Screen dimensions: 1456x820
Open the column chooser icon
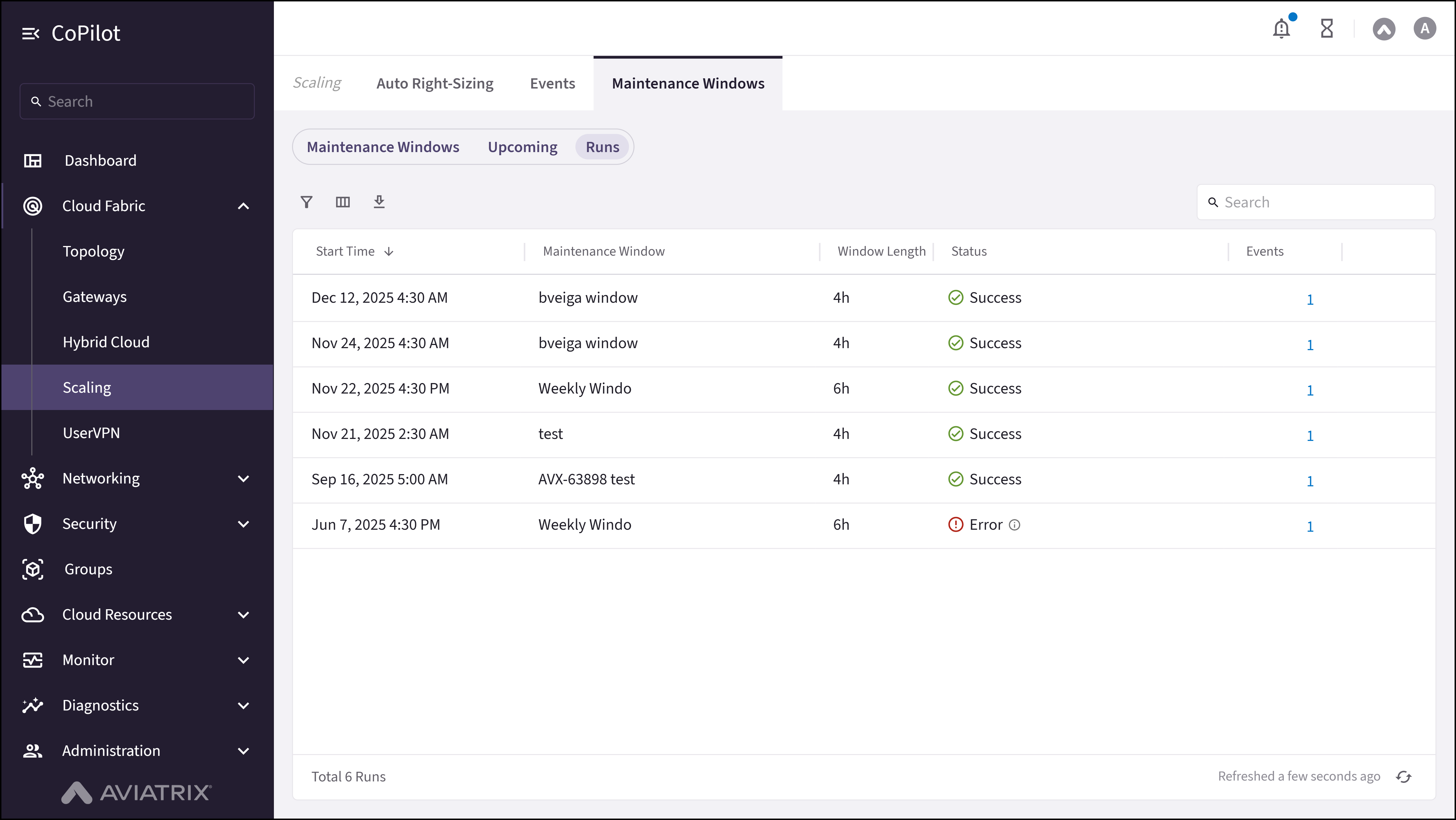pyautogui.click(x=343, y=202)
